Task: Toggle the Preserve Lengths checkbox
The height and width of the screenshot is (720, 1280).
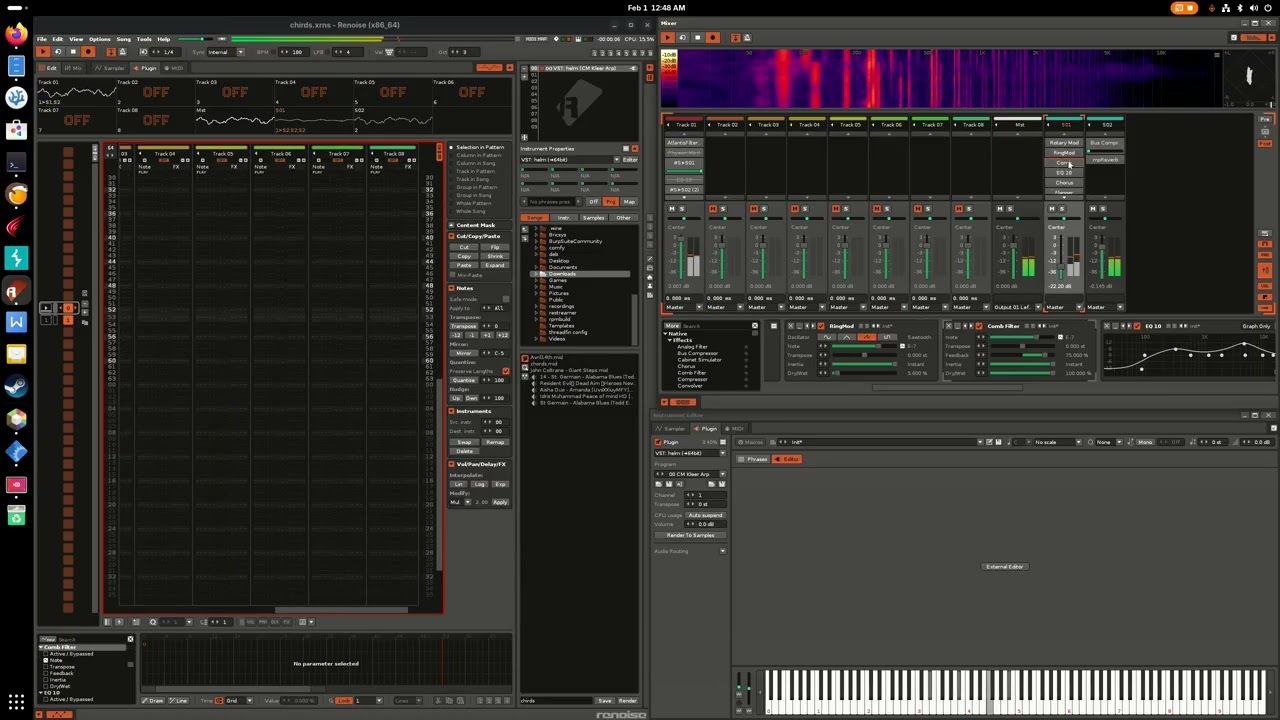Action: tap(506, 371)
